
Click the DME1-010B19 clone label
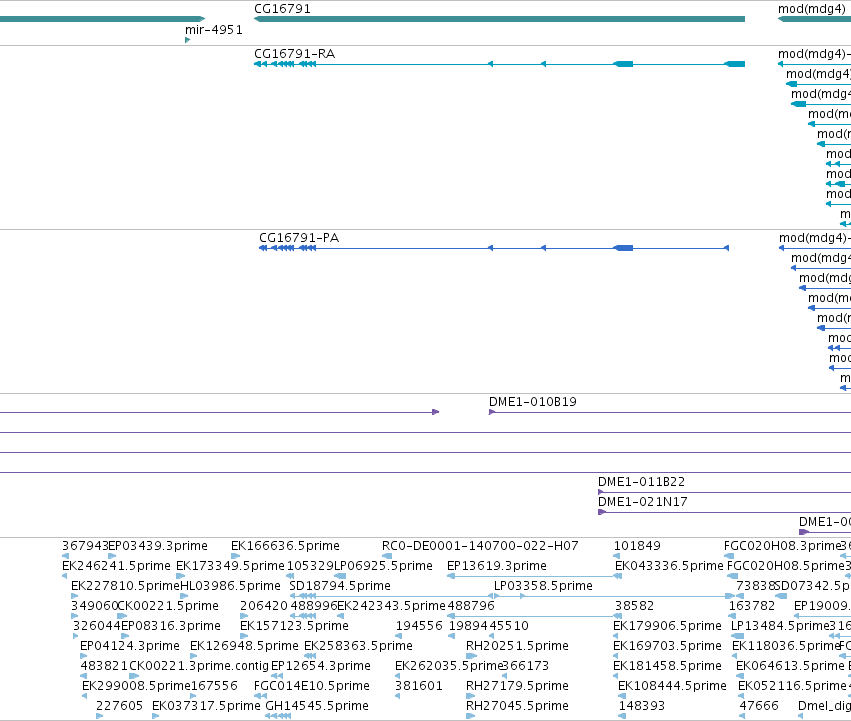532,402
